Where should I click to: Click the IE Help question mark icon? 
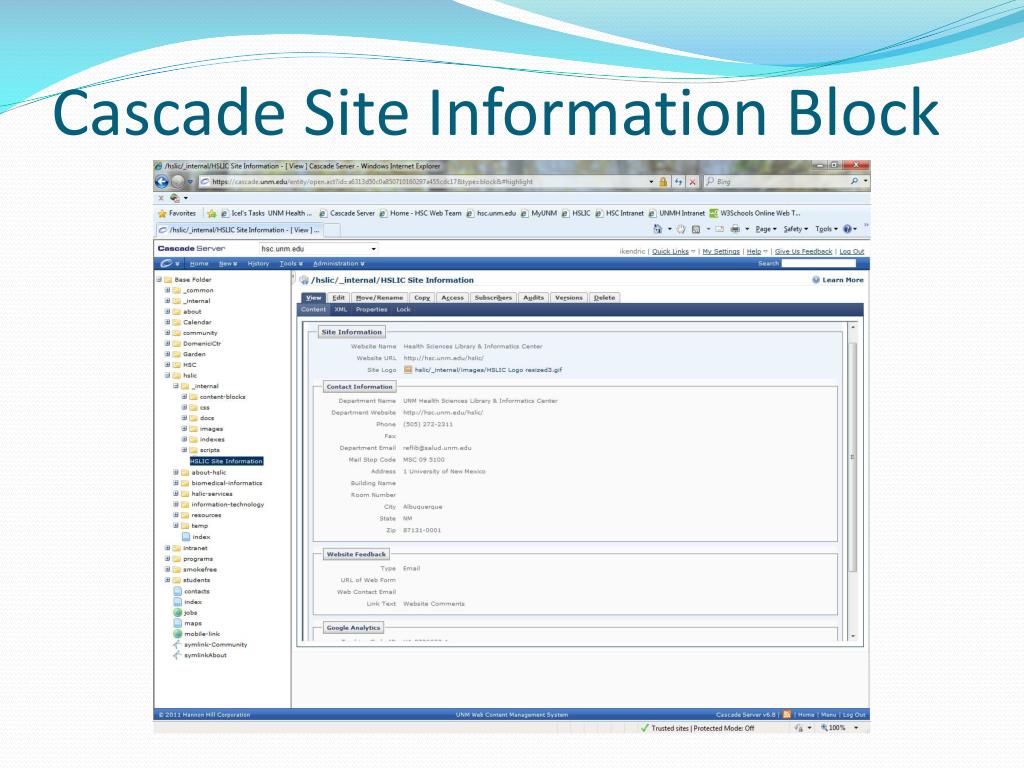[847, 229]
